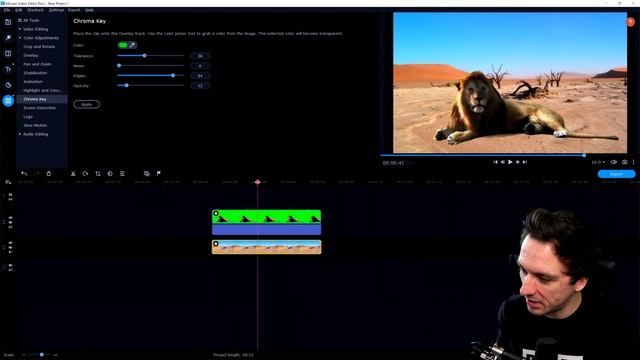Mute the overlay track speaker
Screen dimensions: 640x360
pos(10,222)
